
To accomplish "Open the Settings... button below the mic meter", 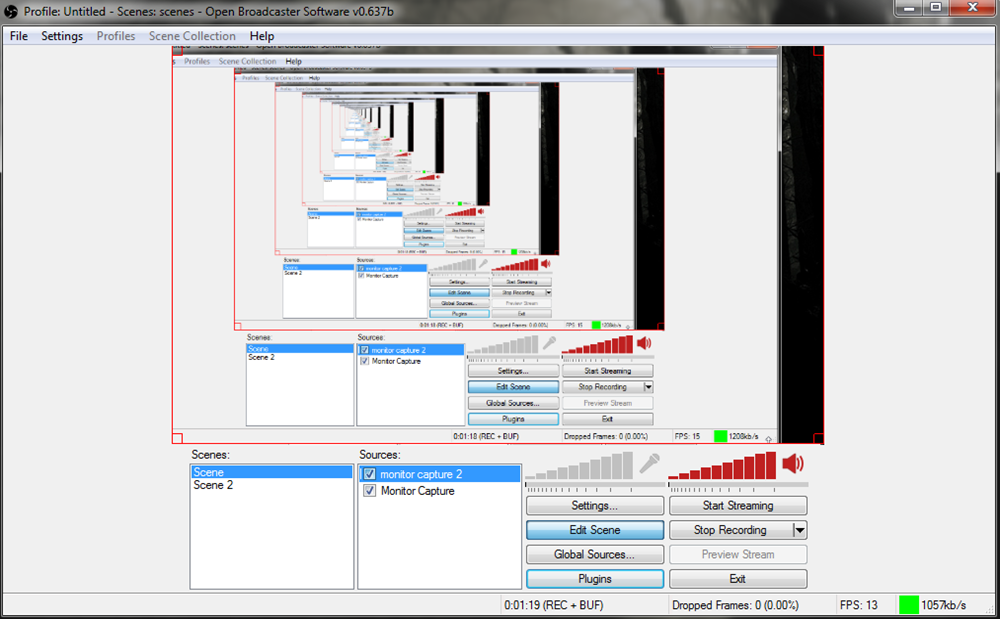I will point(594,506).
